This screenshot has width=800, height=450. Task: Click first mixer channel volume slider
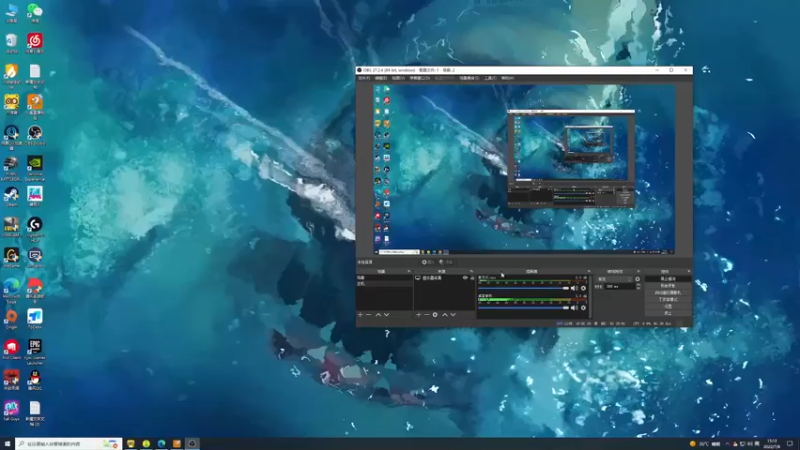pyautogui.click(x=523, y=288)
